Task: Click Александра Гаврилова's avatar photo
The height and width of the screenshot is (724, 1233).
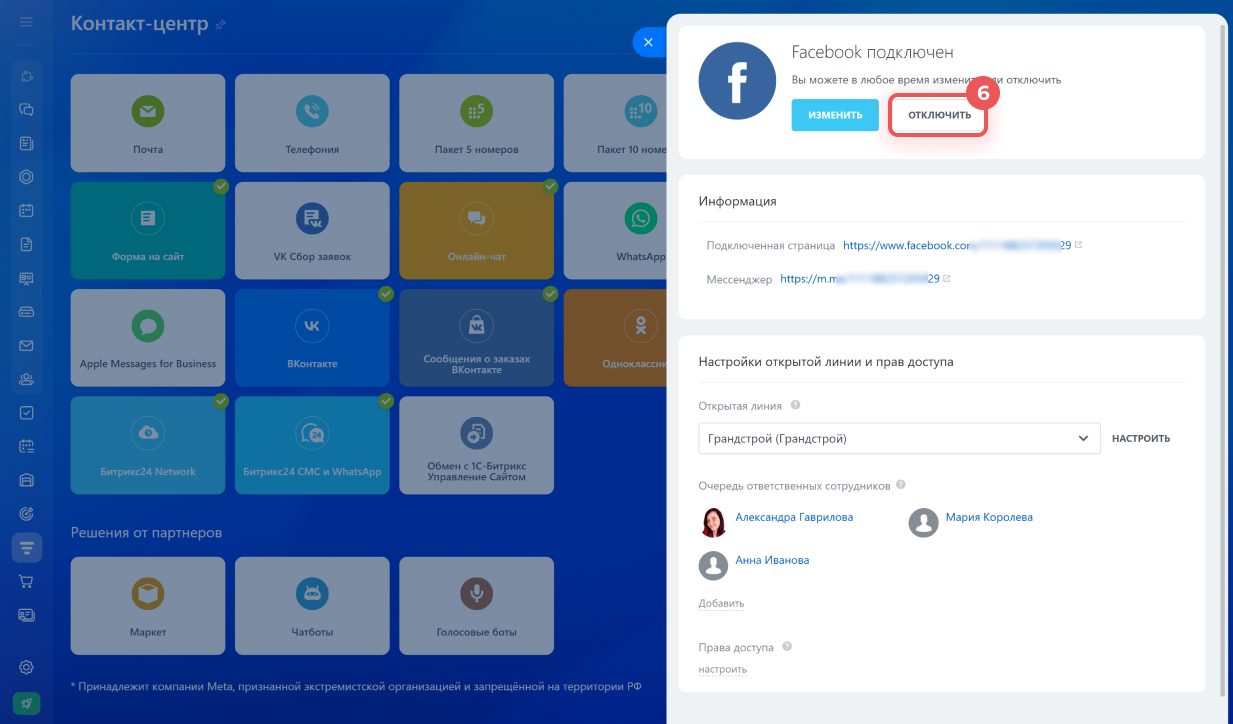Action: [x=713, y=522]
